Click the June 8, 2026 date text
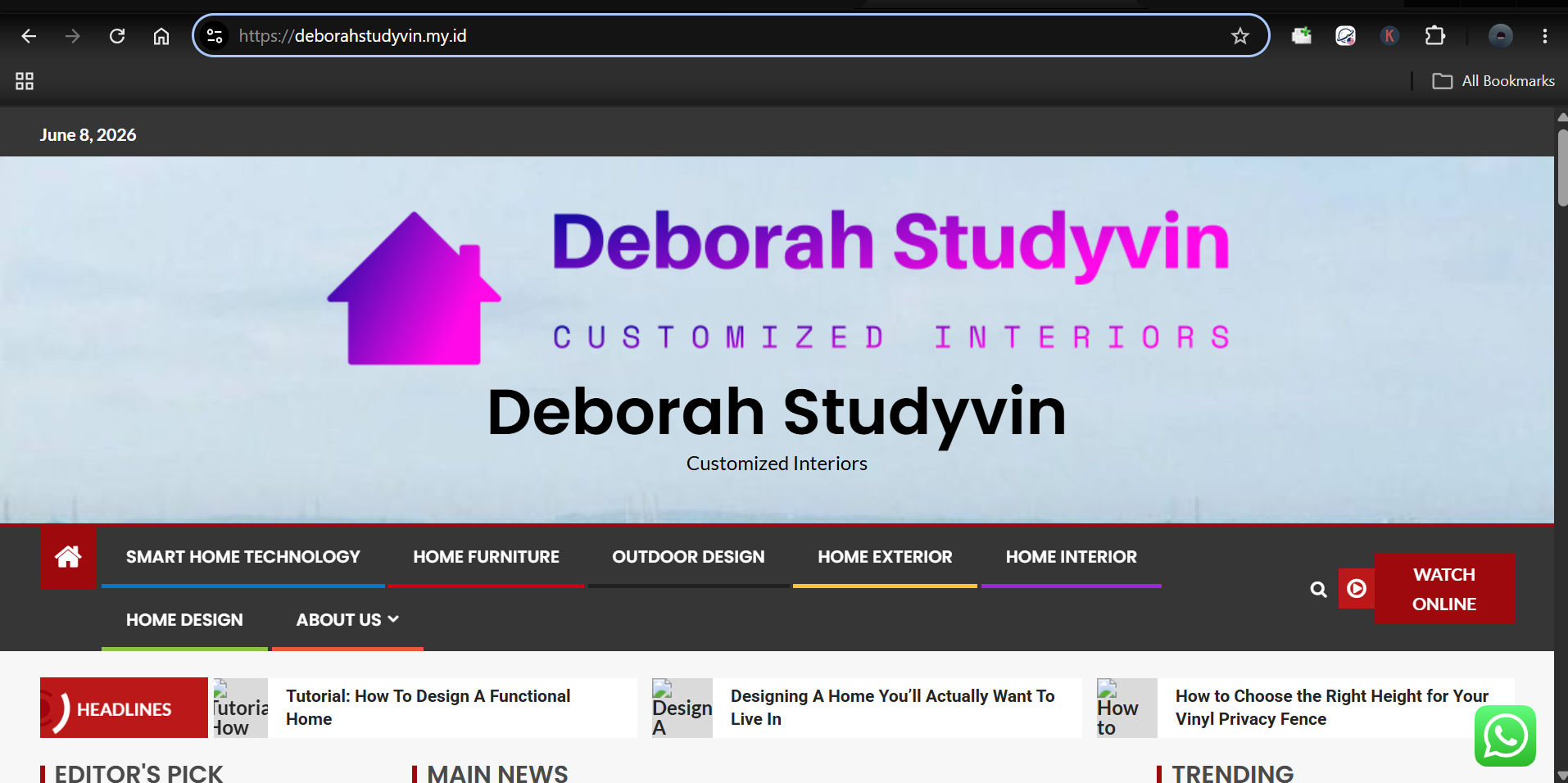Viewport: 1568px width, 783px height. click(88, 135)
